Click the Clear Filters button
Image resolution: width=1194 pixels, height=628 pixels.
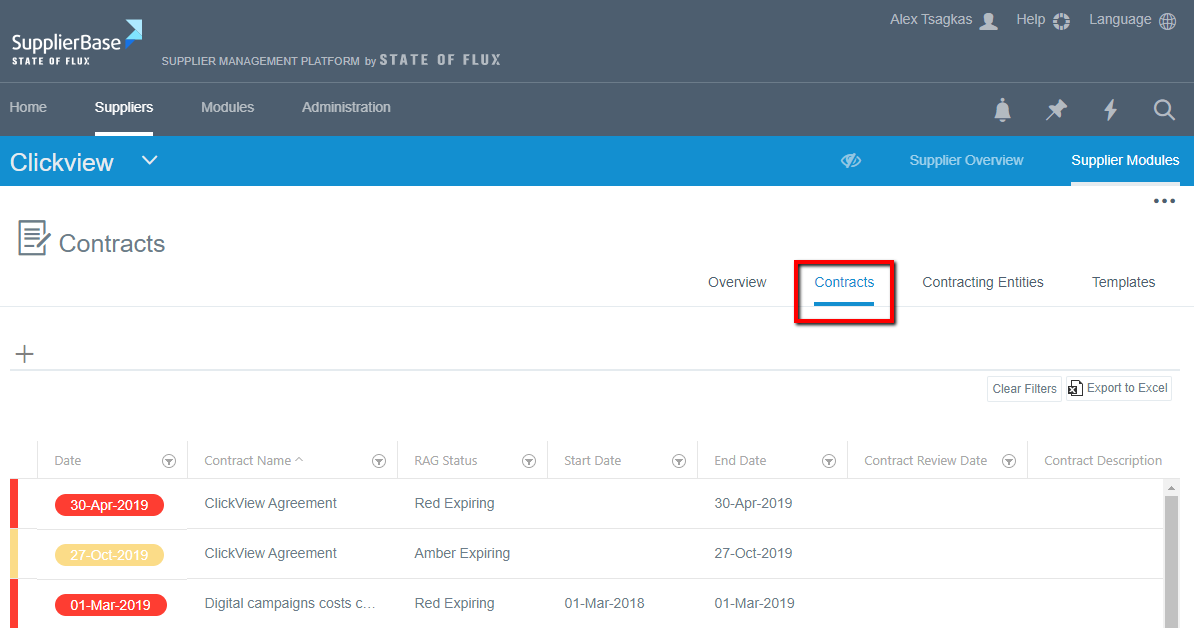[1024, 389]
